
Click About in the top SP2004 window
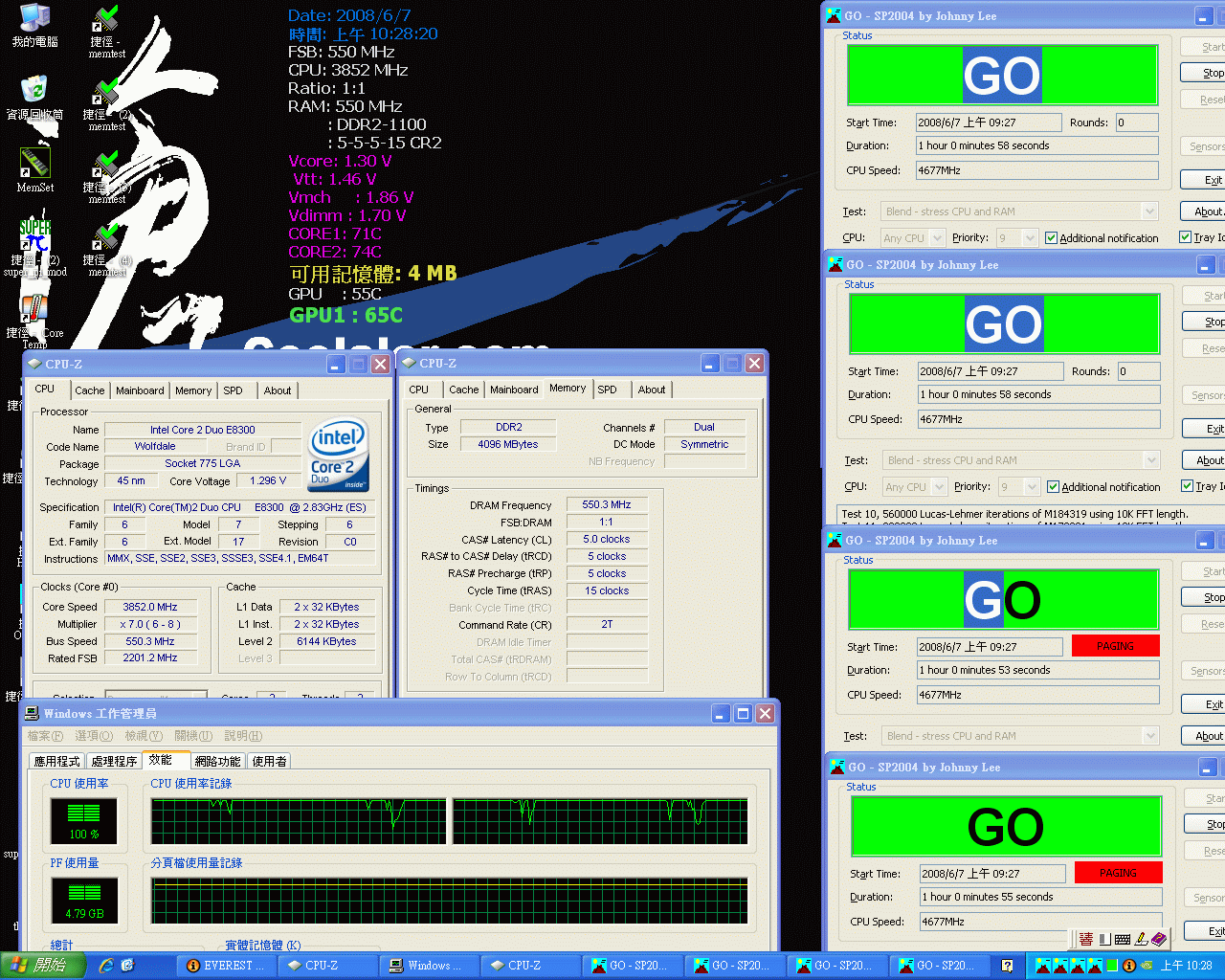(x=1205, y=212)
